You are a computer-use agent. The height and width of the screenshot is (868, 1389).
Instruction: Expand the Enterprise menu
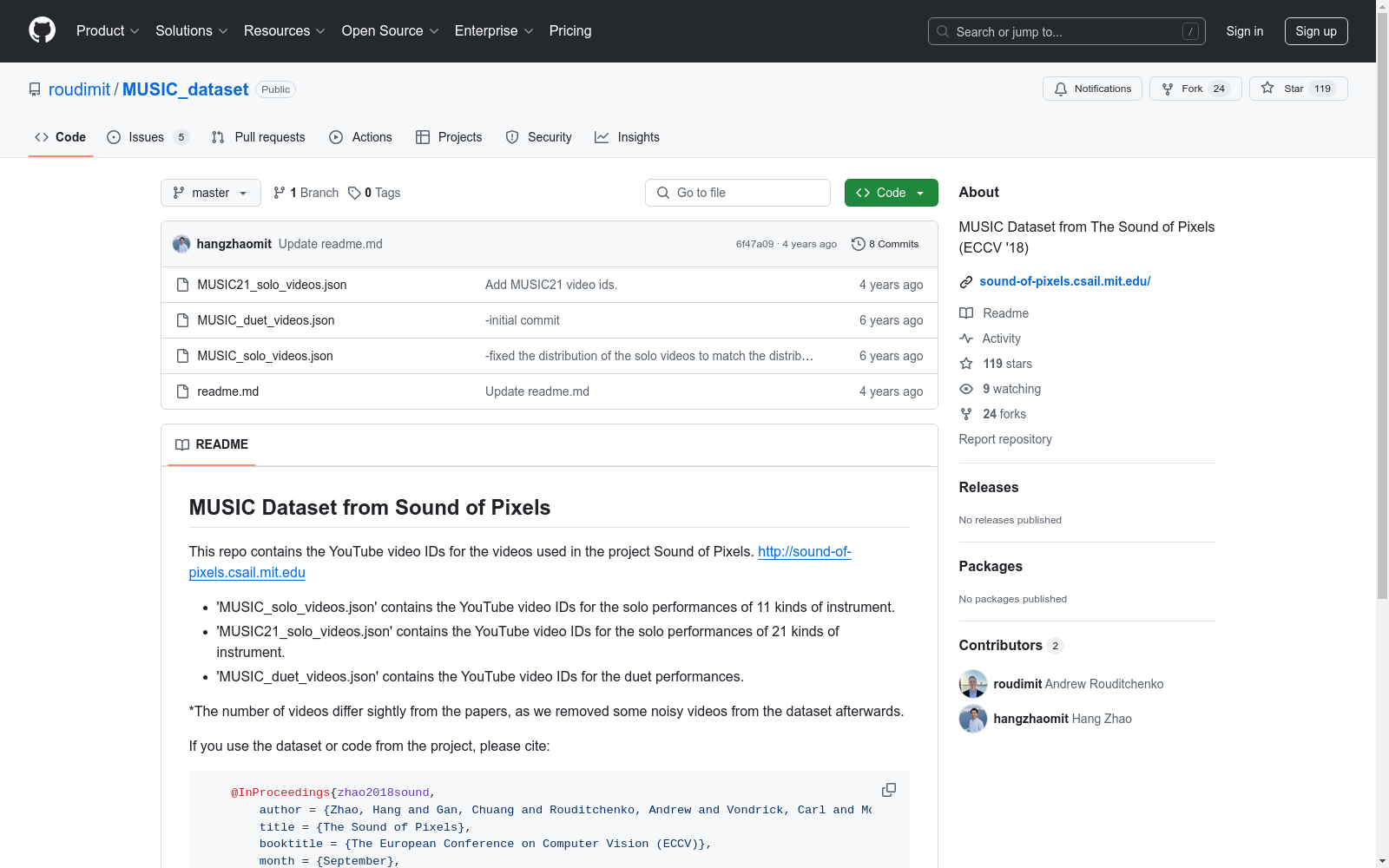click(x=494, y=31)
